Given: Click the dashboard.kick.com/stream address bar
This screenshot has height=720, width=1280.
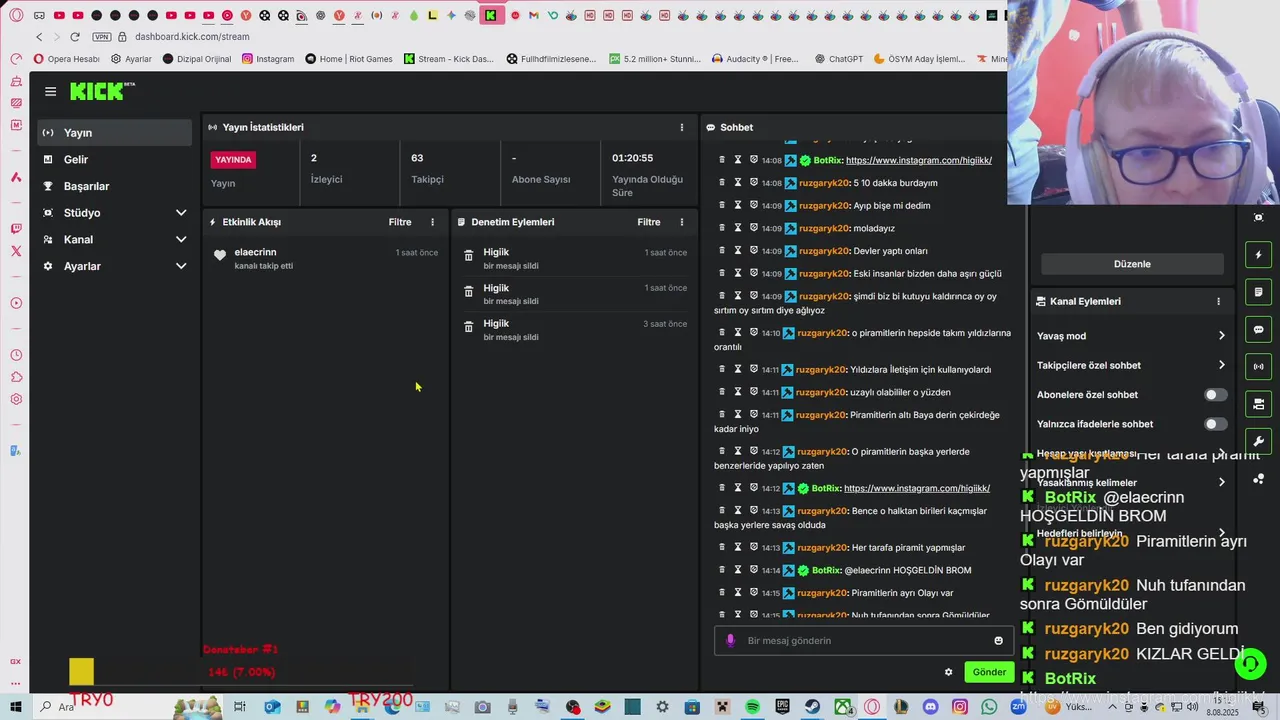Looking at the screenshot, I should tap(192, 37).
